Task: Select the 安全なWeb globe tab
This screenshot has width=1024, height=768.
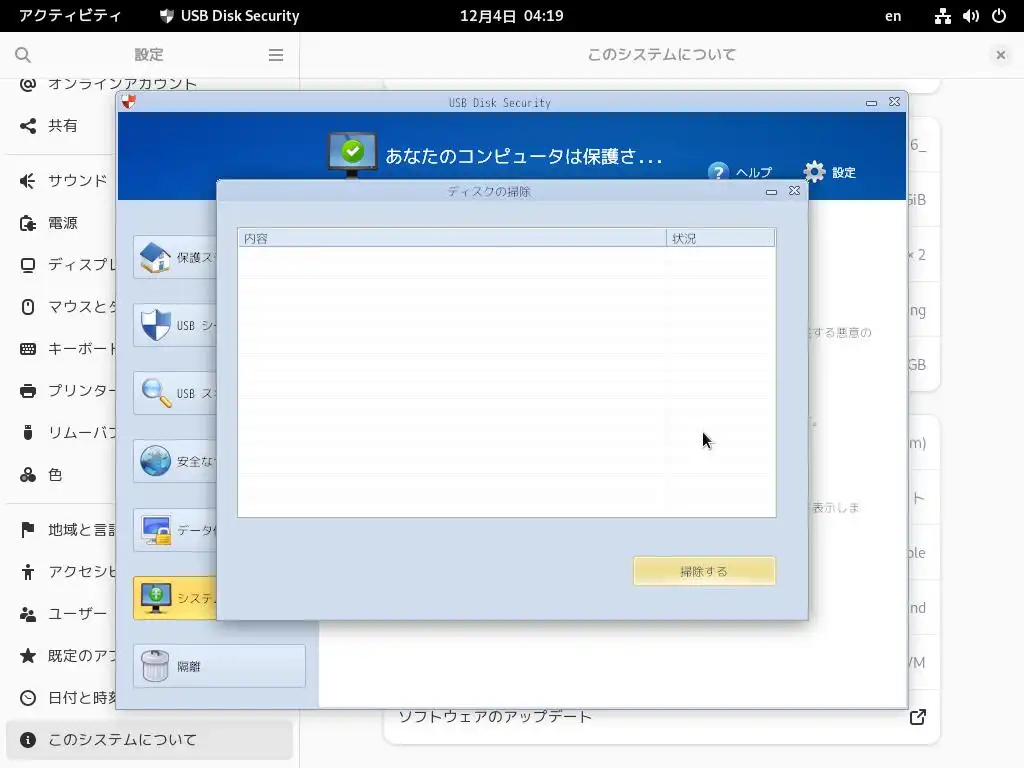Action: [x=175, y=461]
